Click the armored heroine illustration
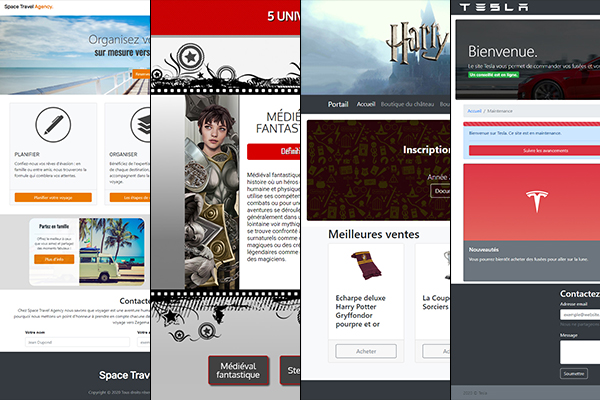Image resolution: width=600 pixels, height=400 pixels. (212, 192)
